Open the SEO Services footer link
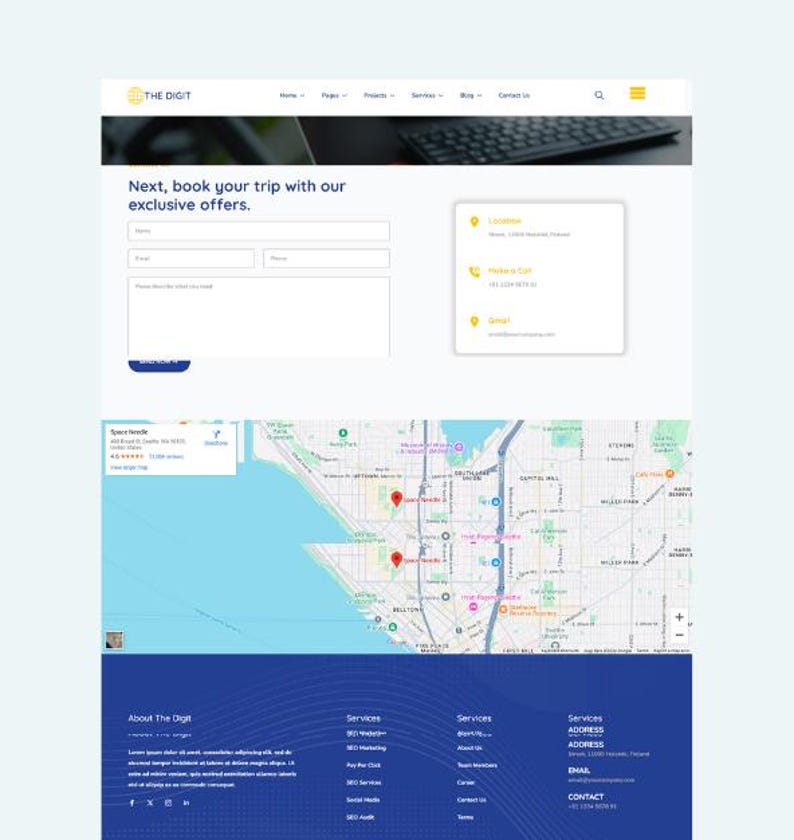Viewport: 794px width, 840px height. click(x=364, y=783)
